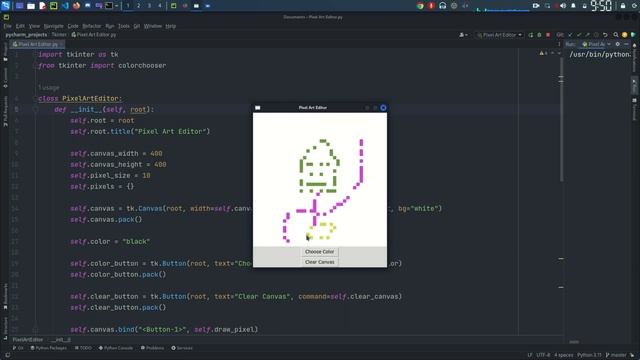Screen dimensions: 640x360
Task: Click the terminal icon in the taskbar
Action: point(109,6)
